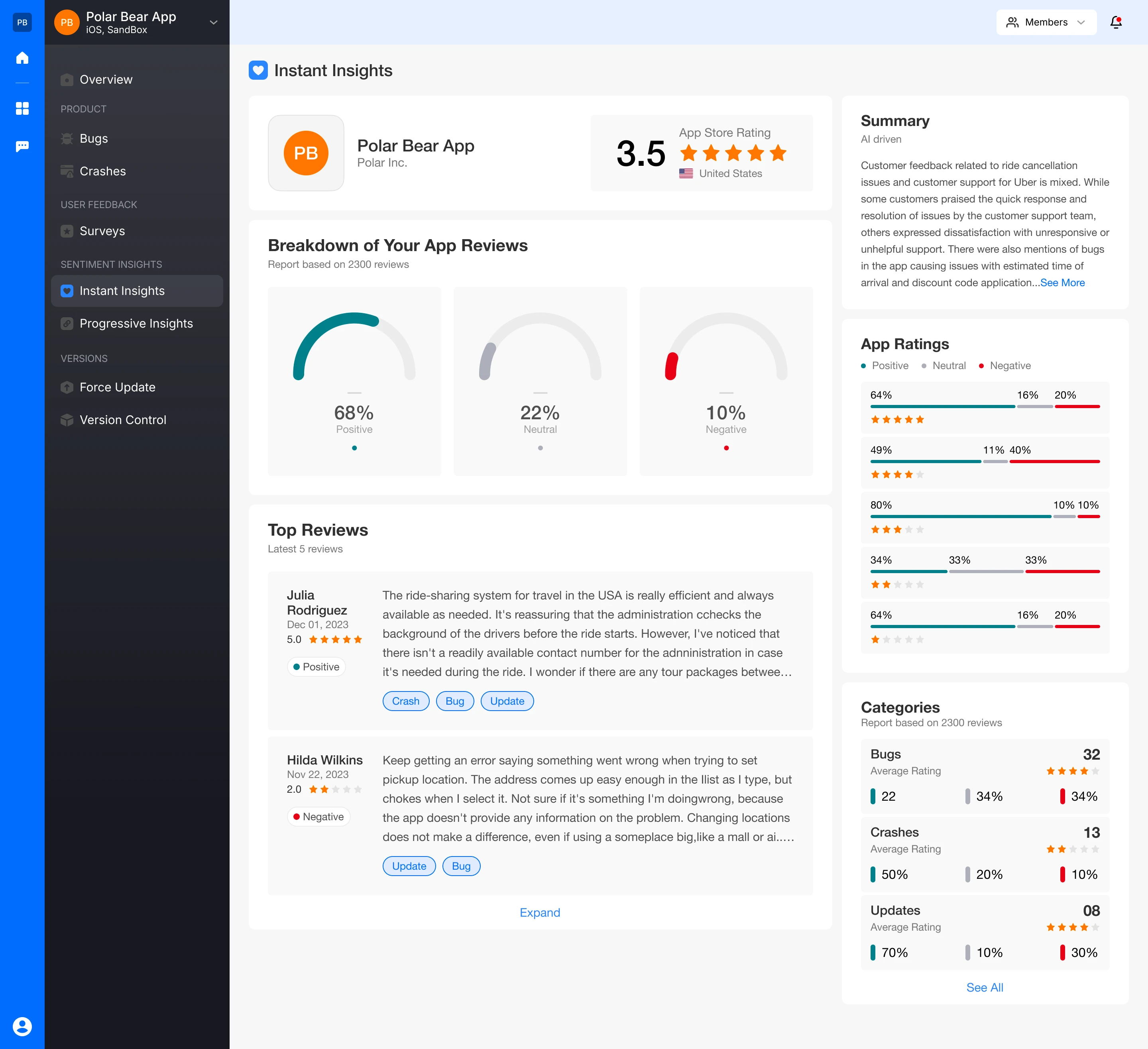Open the Surveys menu item

[102, 231]
